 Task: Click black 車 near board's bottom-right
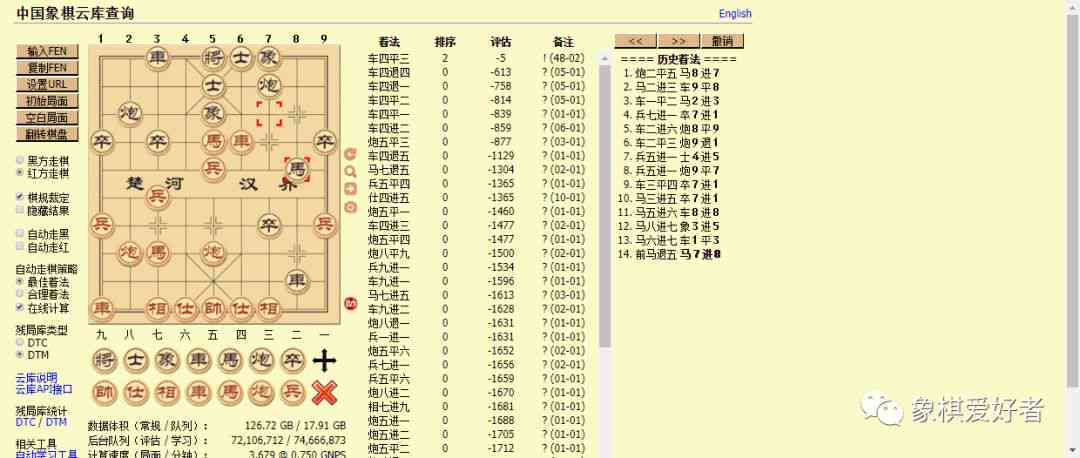(297, 280)
